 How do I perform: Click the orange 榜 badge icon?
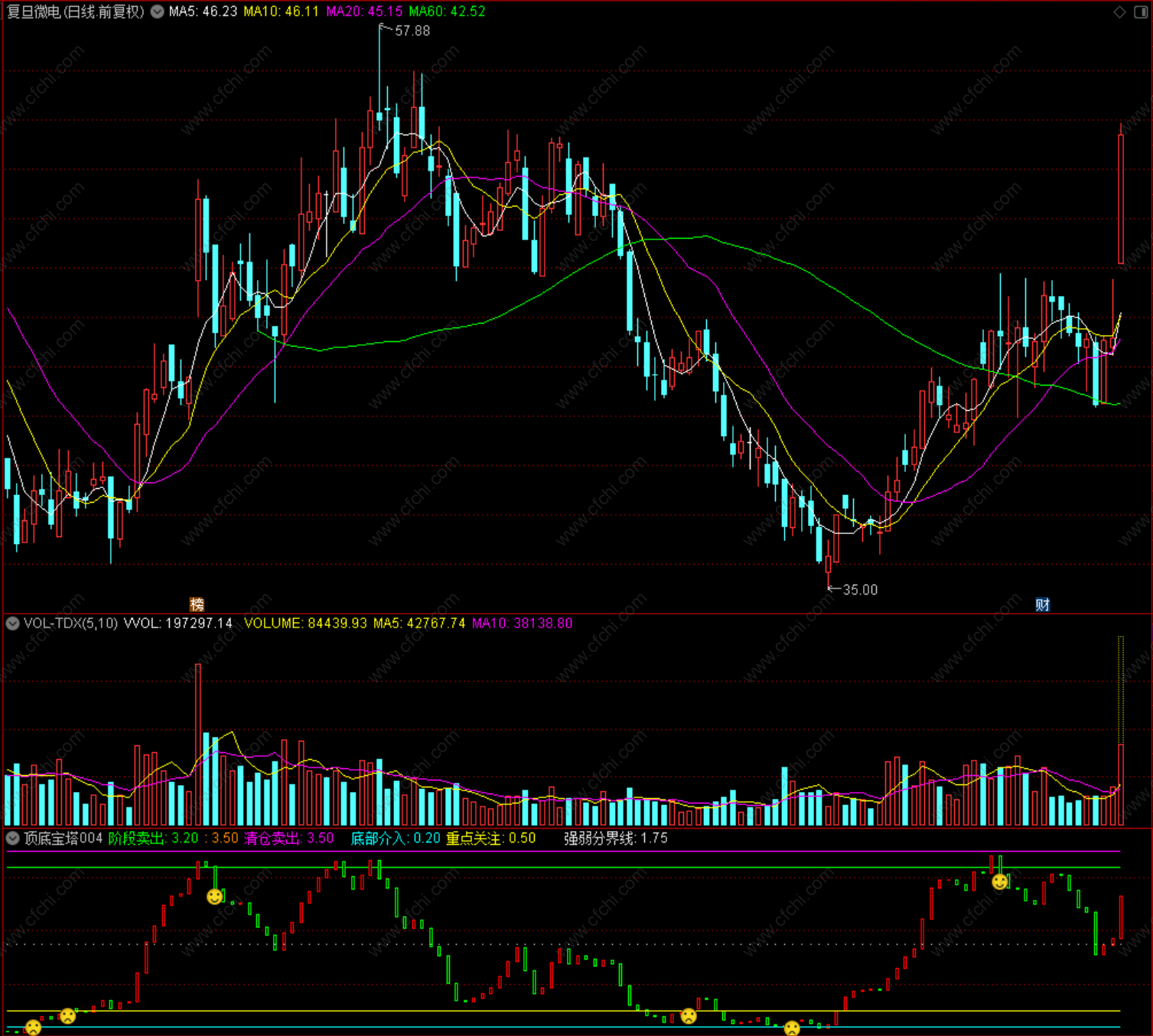[197, 604]
